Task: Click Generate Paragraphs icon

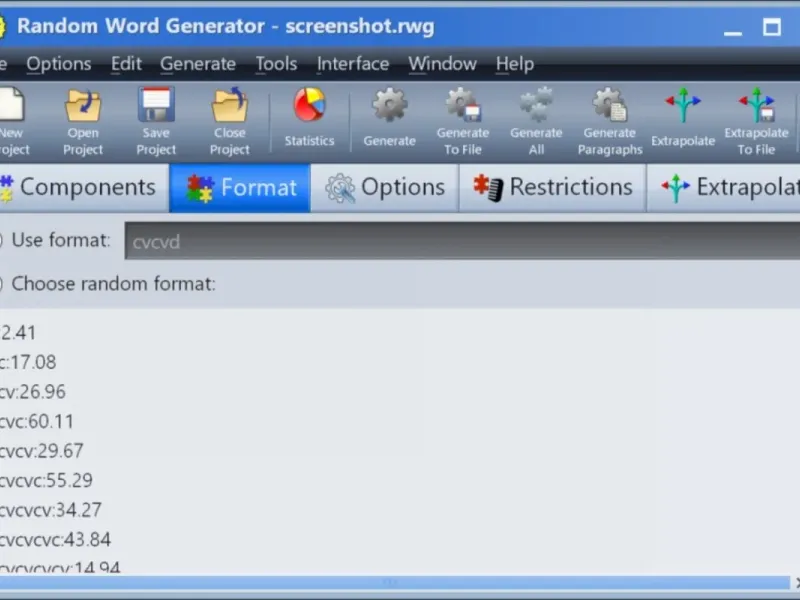Action: [610, 105]
